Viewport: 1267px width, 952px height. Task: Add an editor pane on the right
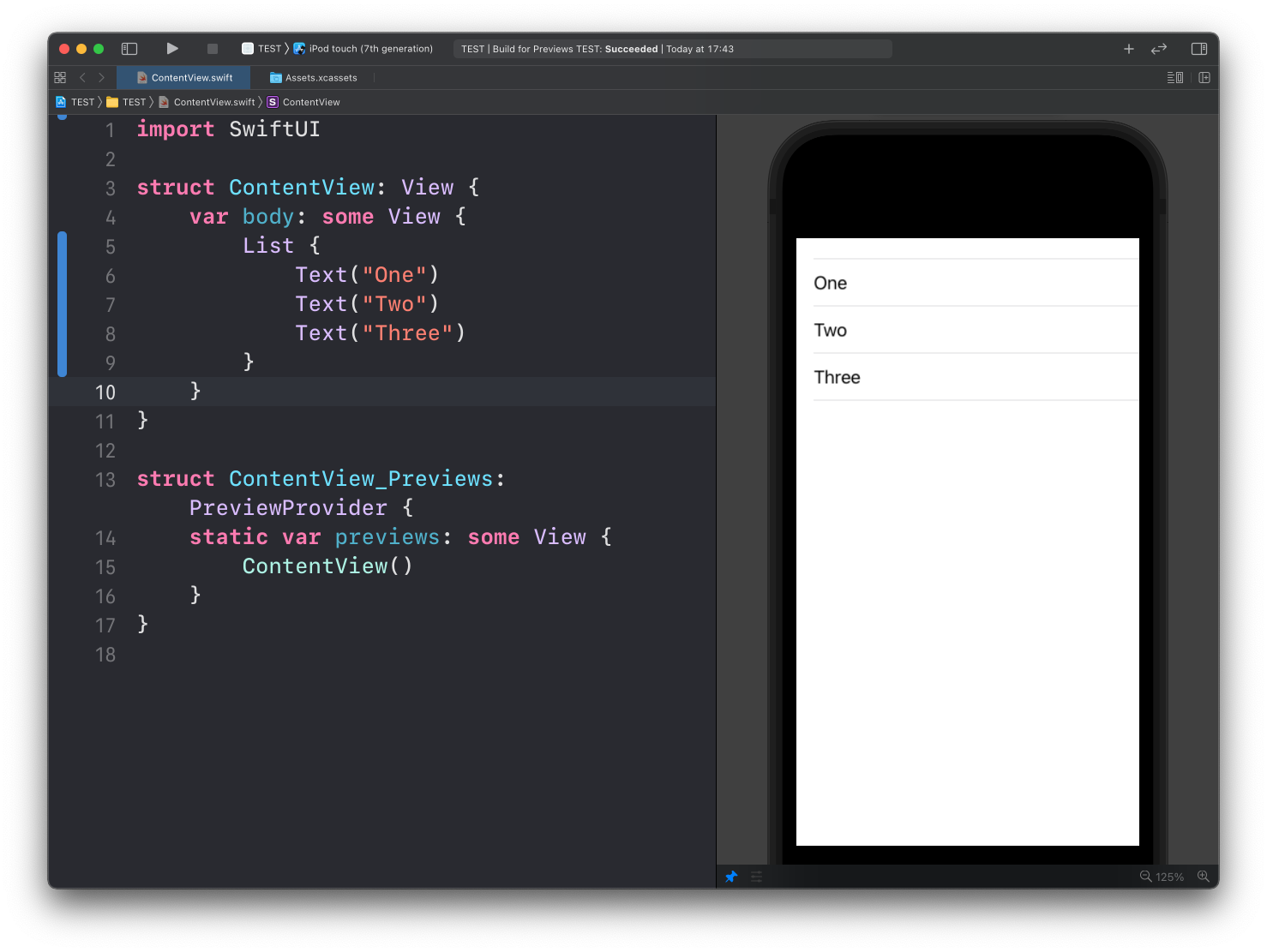click(1204, 78)
